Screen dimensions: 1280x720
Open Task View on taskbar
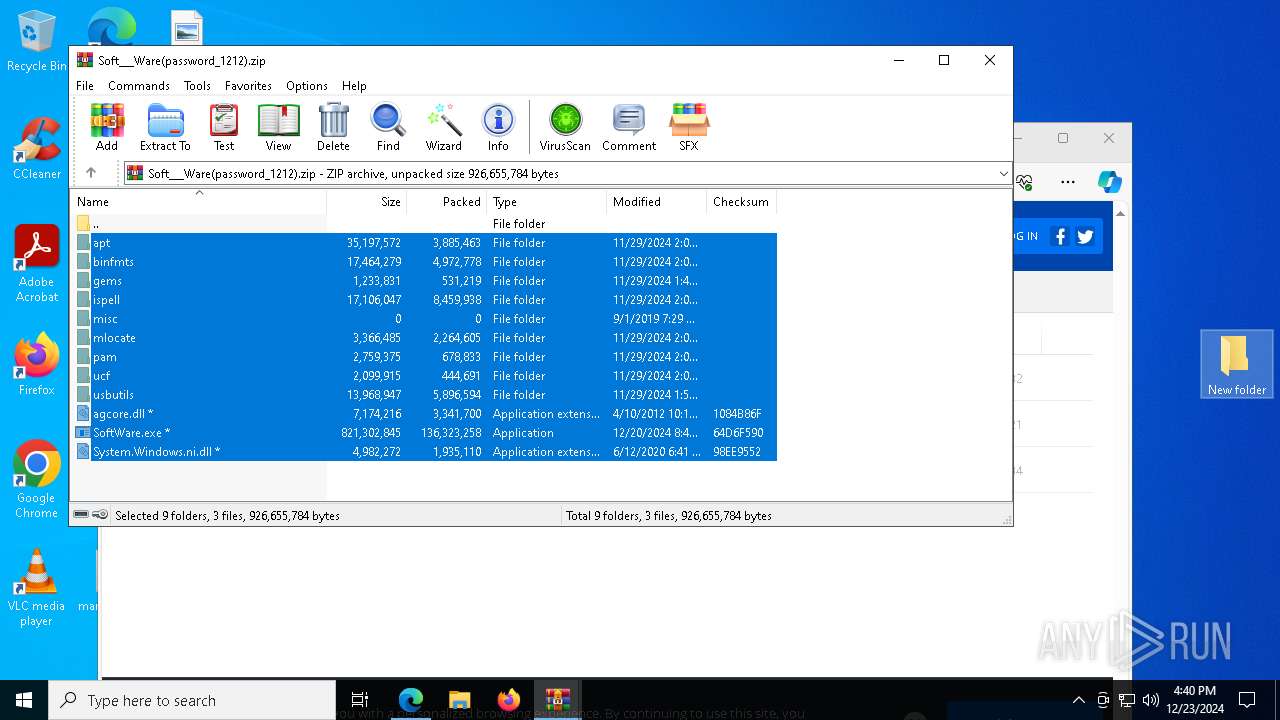click(360, 700)
